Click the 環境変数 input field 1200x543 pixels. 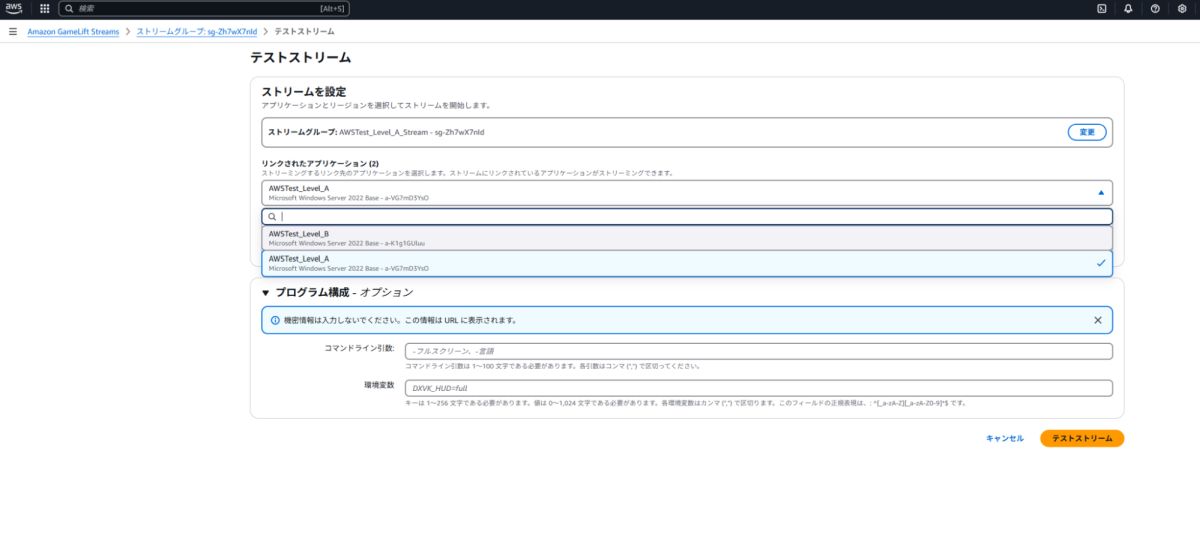tap(758, 388)
